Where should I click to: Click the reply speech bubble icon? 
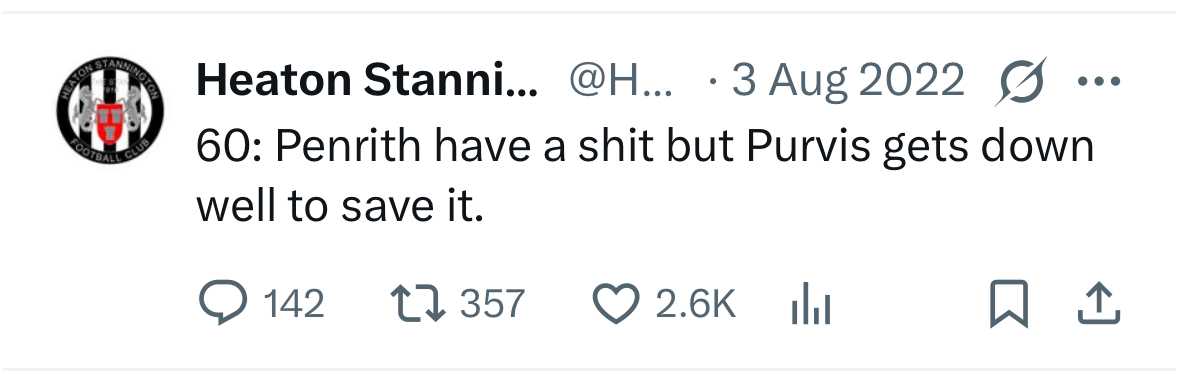[223, 303]
